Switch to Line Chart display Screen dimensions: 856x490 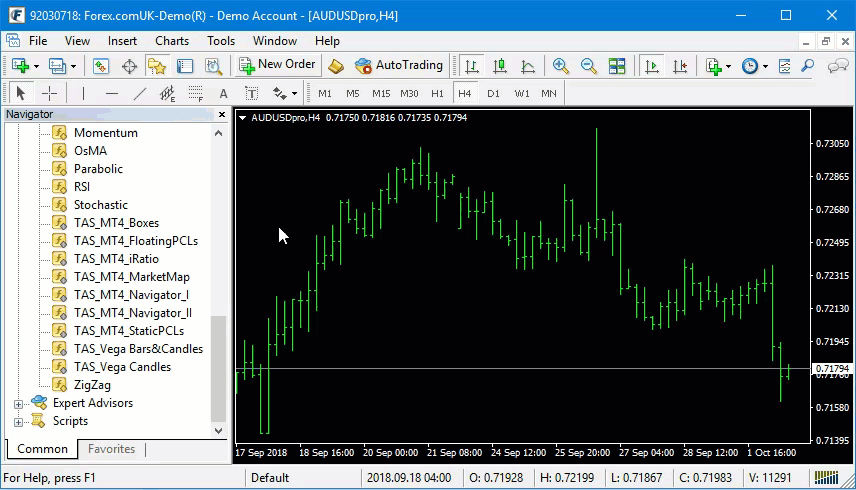coord(528,66)
